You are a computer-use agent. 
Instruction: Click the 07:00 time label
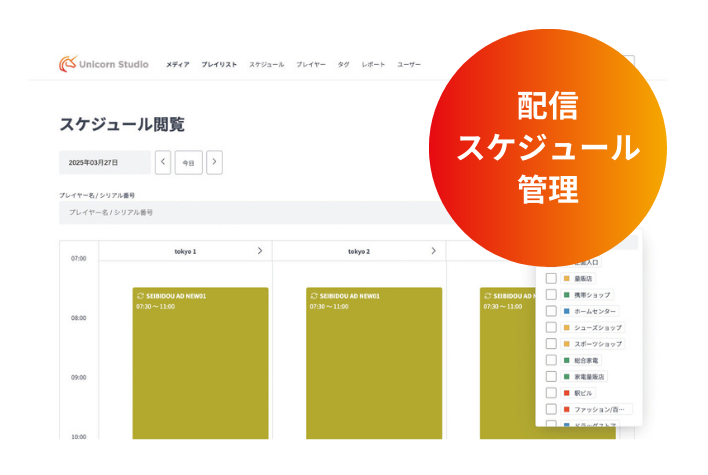pos(79,258)
